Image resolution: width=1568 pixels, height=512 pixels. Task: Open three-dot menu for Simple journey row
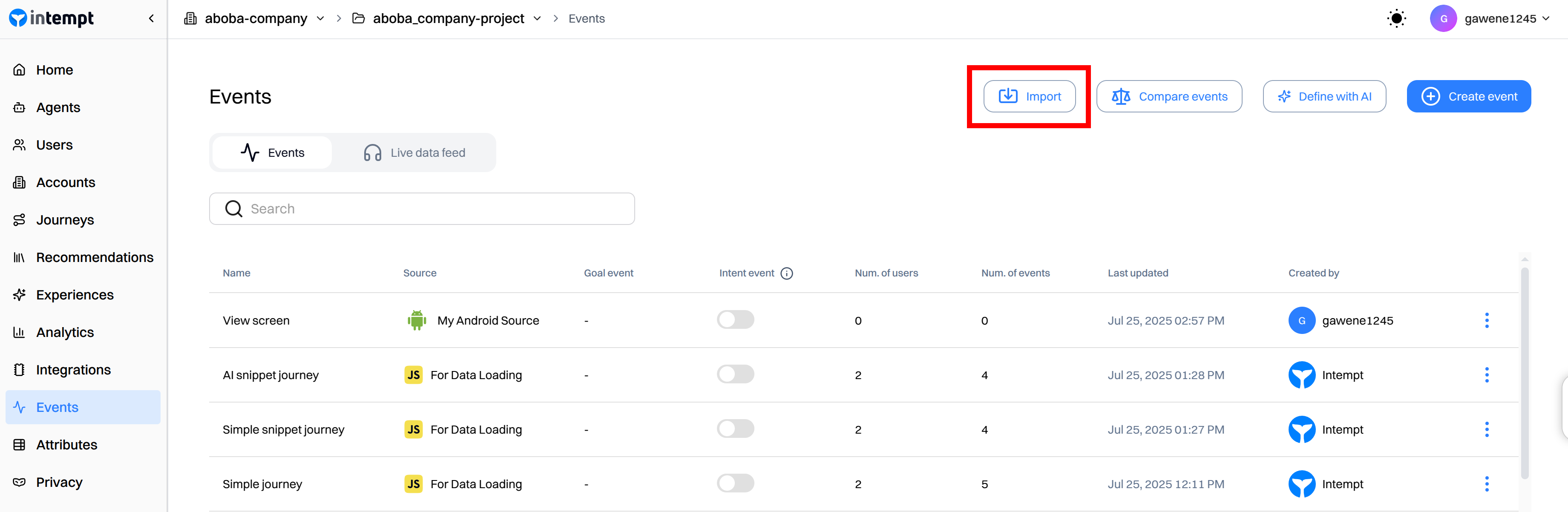1487,484
